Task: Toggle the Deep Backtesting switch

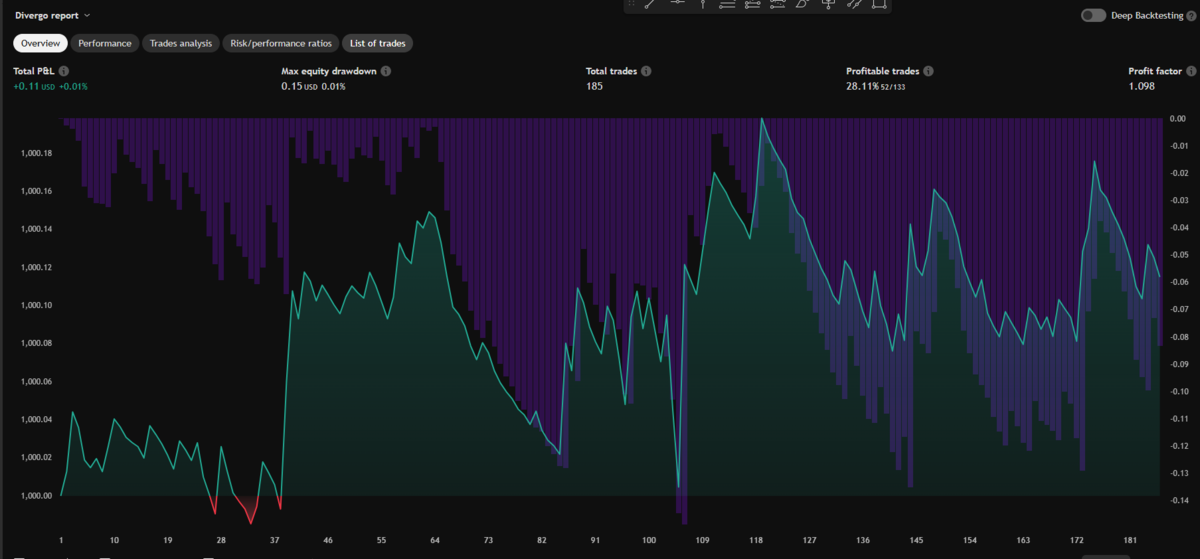Action: [x=1094, y=16]
